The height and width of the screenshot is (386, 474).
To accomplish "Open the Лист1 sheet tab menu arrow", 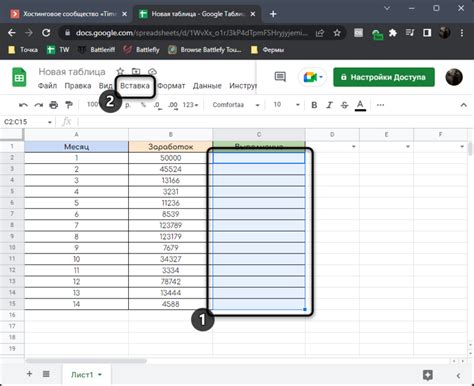I will (x=100, y=375).
